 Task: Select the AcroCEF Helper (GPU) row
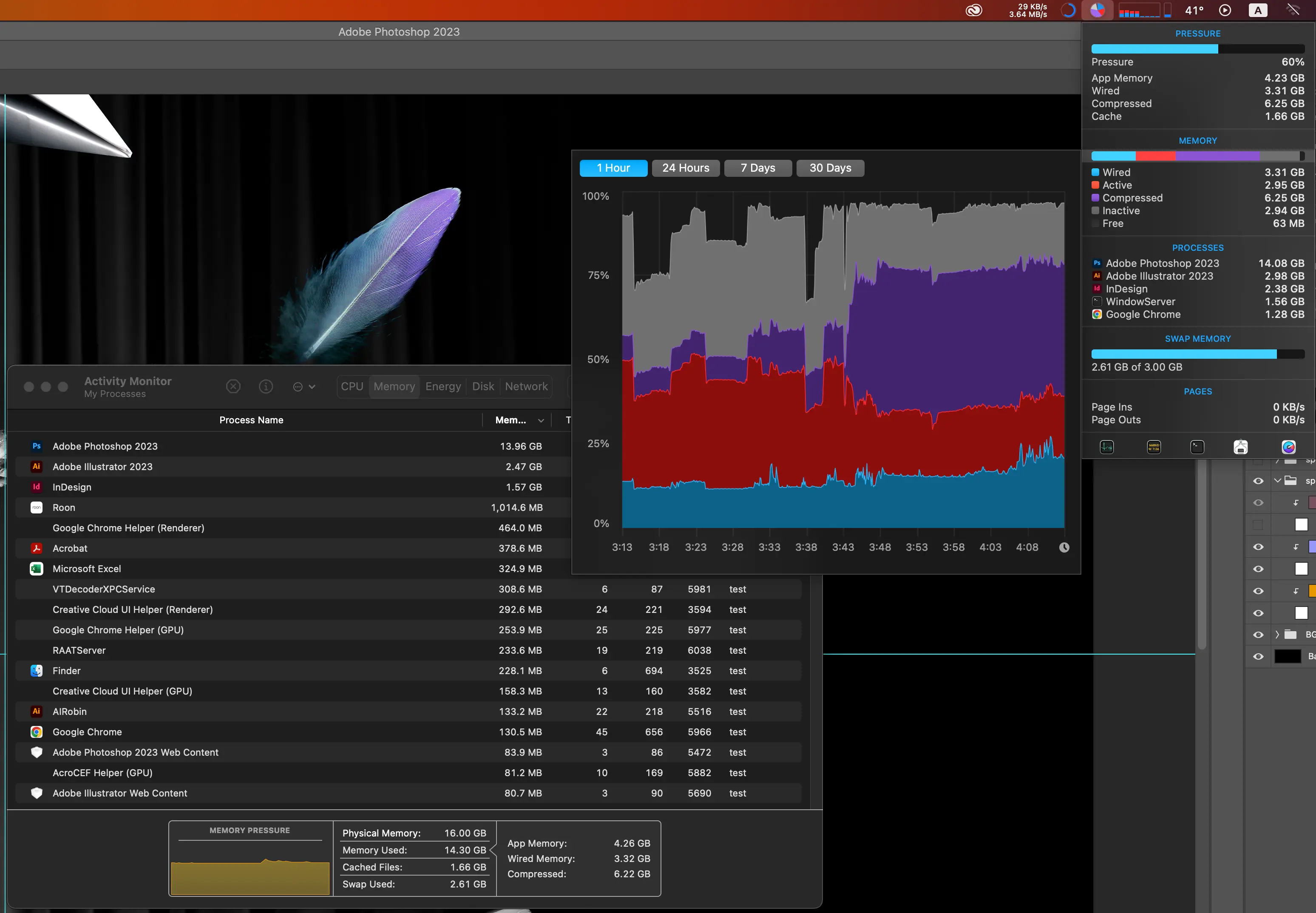click(x=408, y=773)
